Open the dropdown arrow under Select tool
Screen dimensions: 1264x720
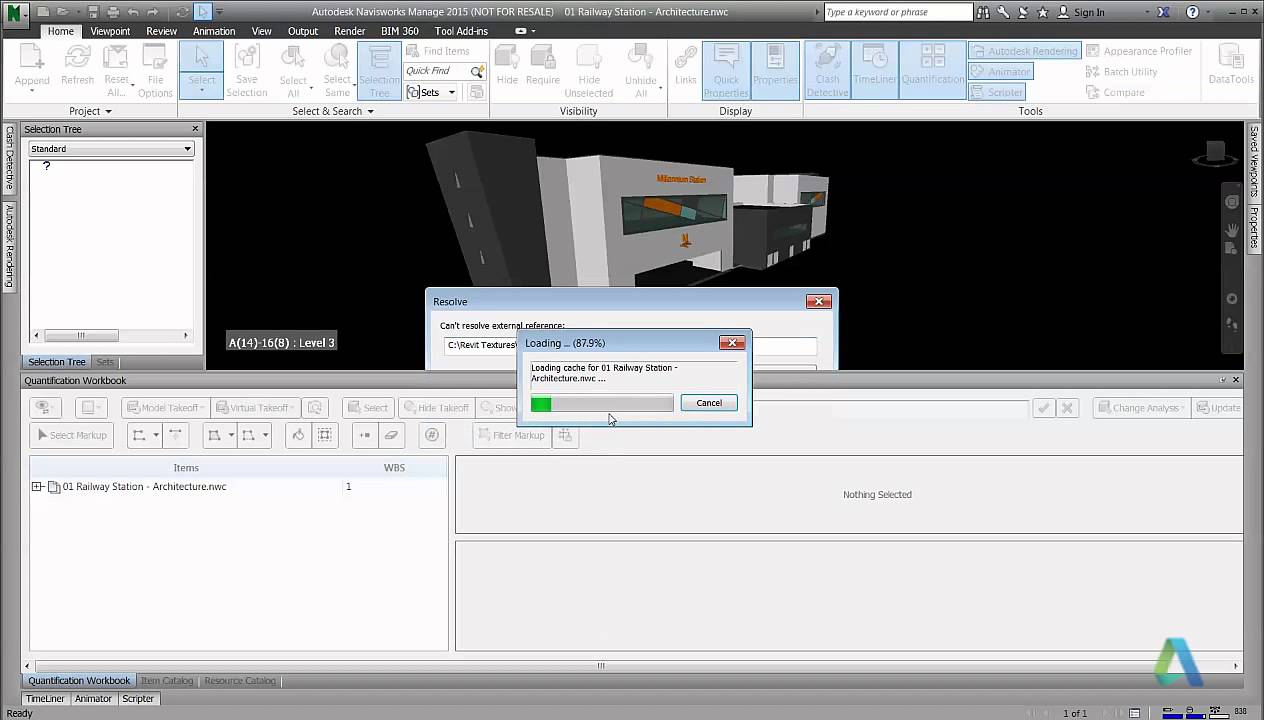202,91
